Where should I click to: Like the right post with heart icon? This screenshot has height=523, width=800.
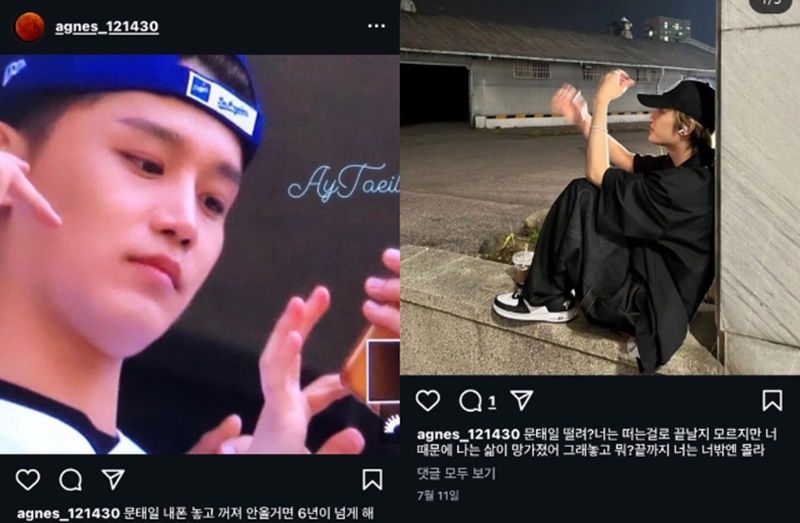tap(428, 401)
